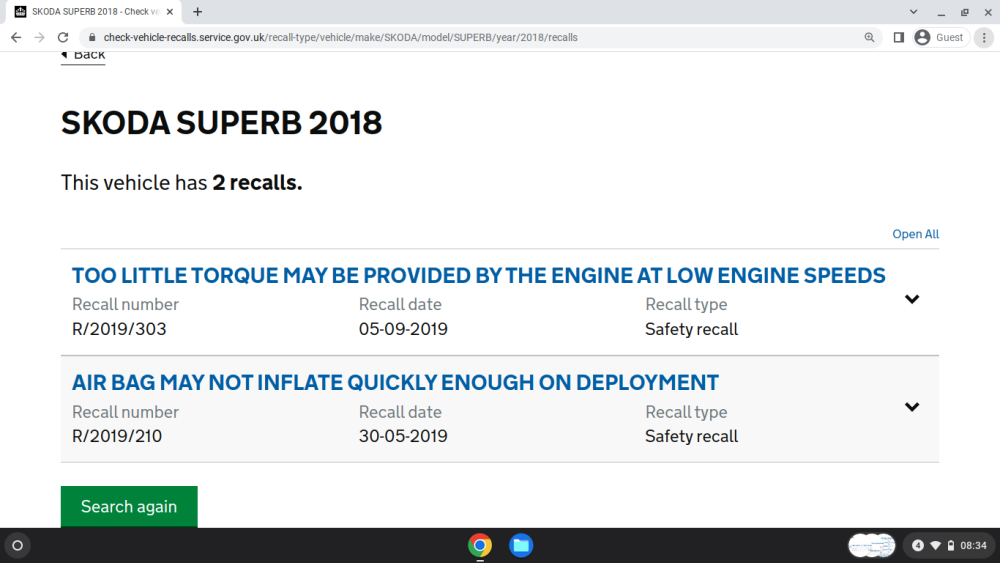Open the Guest profile button
This screenshot has height=563, width=1000.
point(941,38)
